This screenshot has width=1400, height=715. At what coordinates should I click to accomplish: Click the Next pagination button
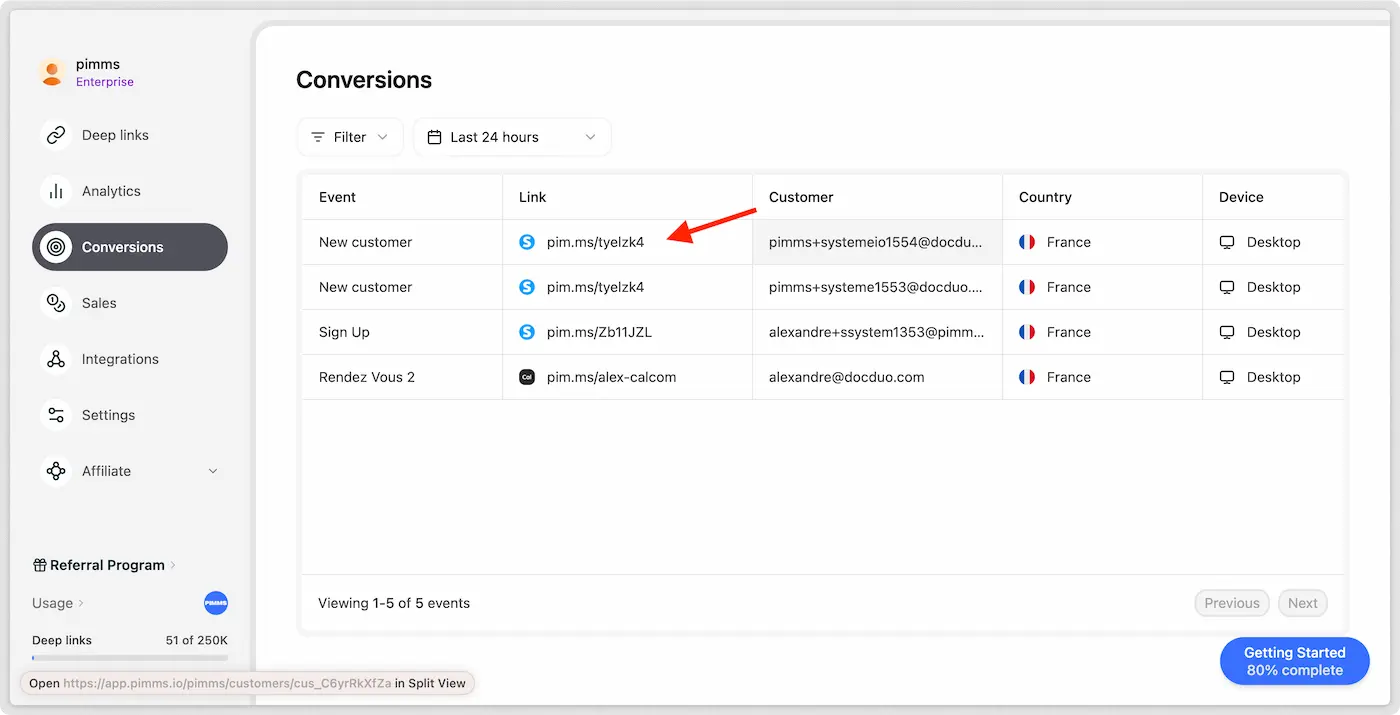click(1302, 603)
